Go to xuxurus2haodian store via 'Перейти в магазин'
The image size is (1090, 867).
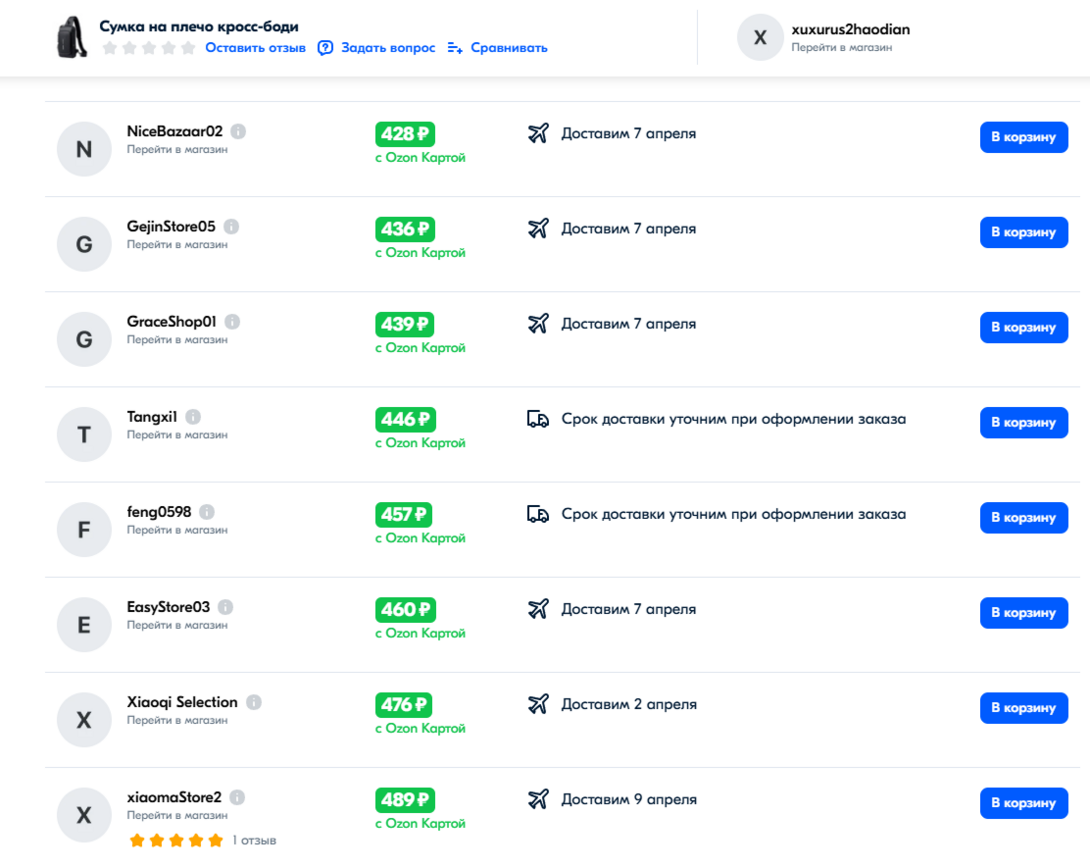click(841, 47)
